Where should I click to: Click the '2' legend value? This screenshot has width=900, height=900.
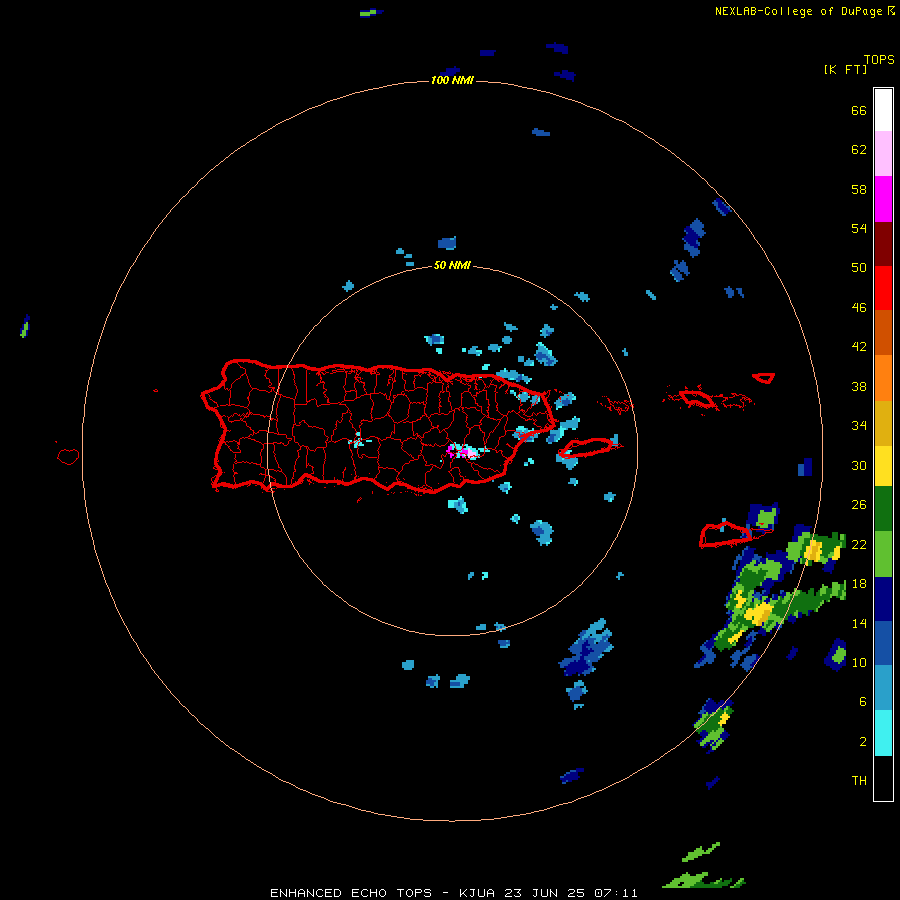[x=862, y=742]
